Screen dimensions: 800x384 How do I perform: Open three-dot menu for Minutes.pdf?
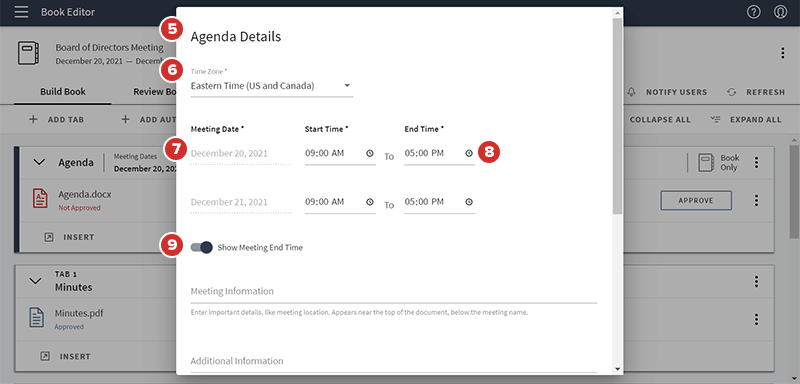(x=757, y=319)
